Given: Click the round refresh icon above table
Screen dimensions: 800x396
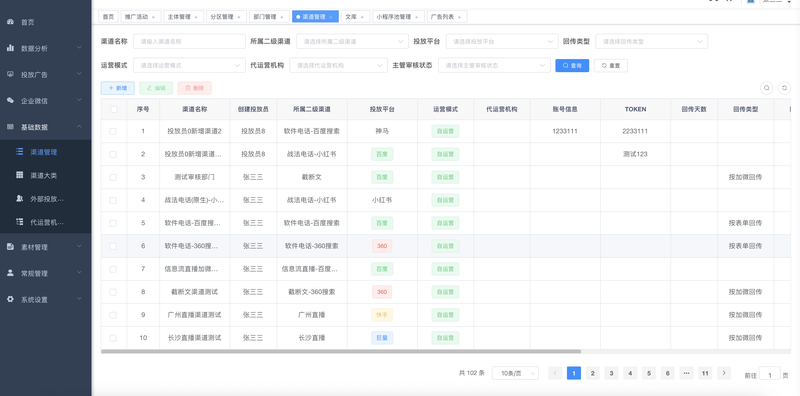Looking at the screenshot, I should click(784, 88).
